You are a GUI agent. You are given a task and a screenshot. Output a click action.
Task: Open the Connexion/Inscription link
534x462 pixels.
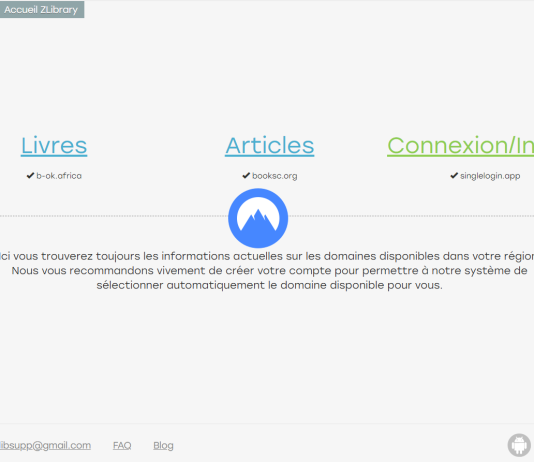point(460,146)
